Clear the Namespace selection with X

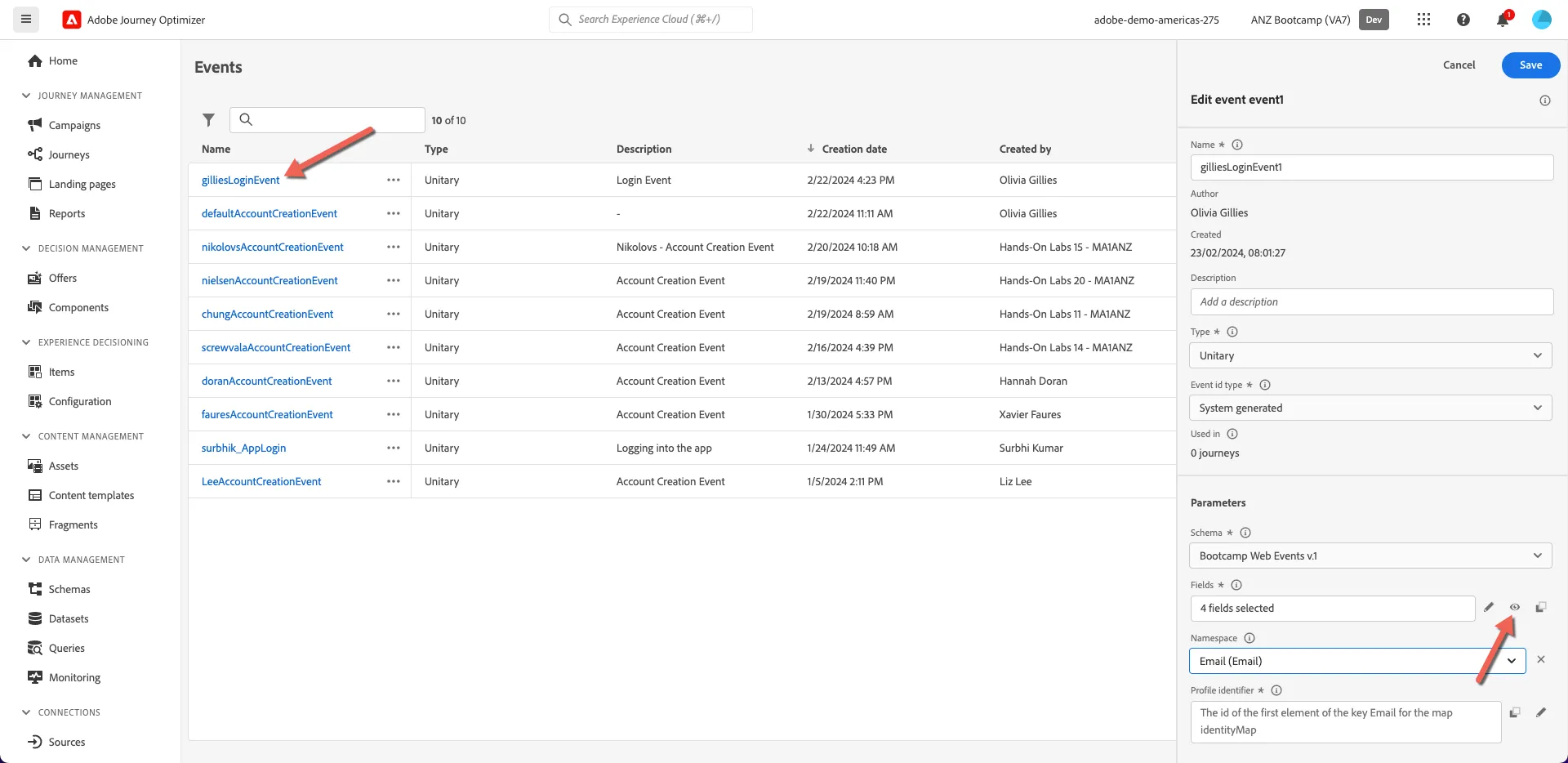tap(1541, 659)
